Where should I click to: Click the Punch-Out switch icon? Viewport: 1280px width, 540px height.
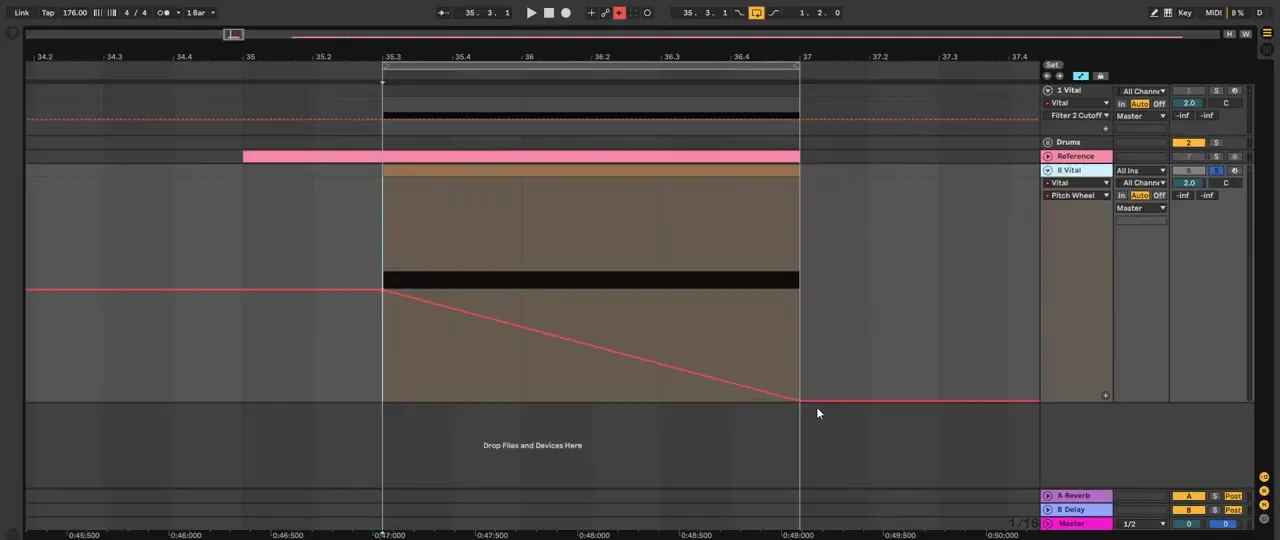click(774, 13)
